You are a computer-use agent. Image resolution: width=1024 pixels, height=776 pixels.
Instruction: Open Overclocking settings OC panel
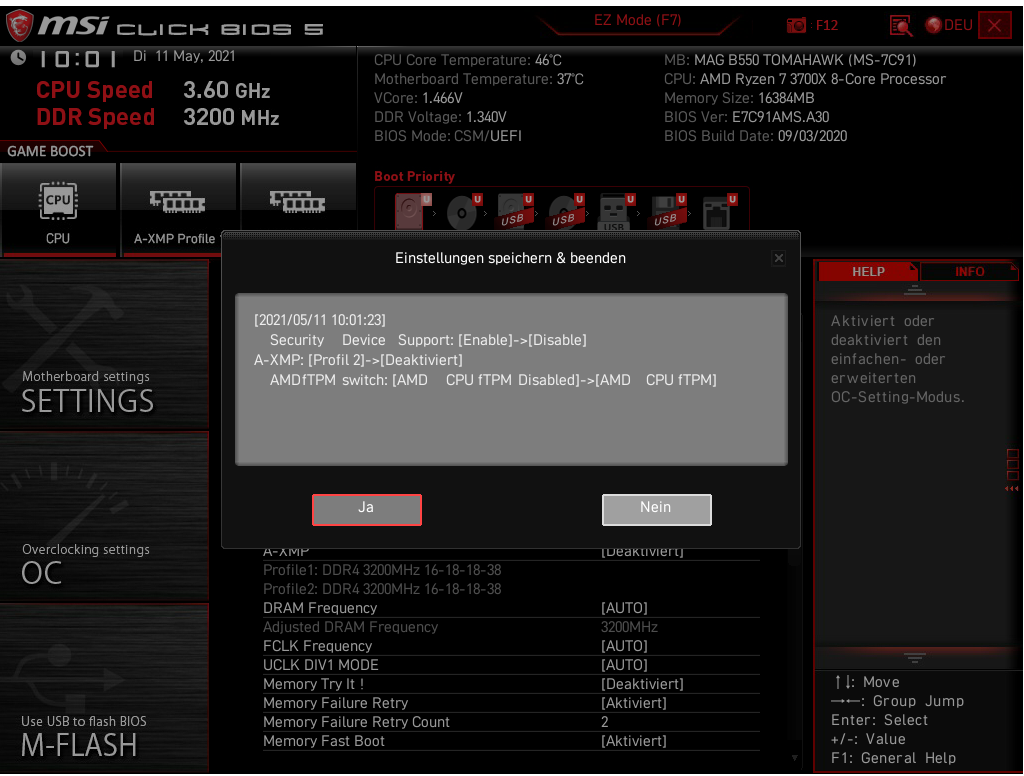[104, 516]
